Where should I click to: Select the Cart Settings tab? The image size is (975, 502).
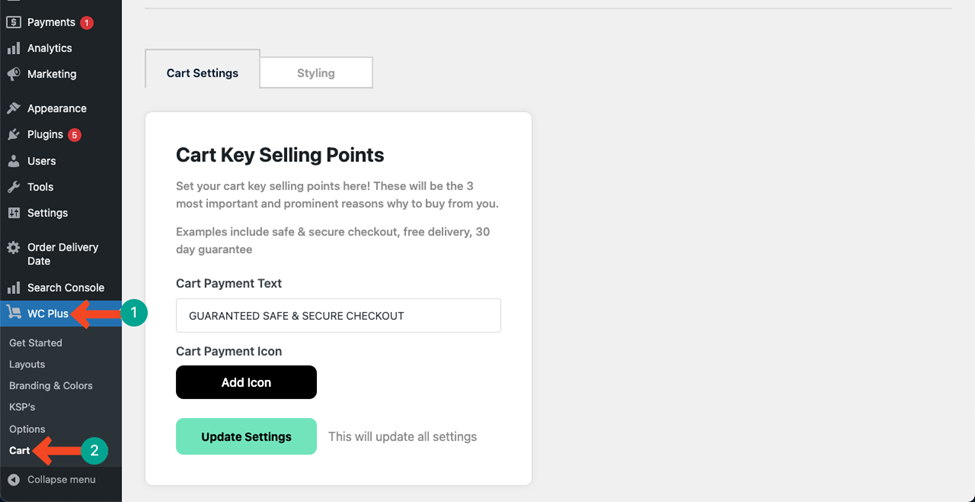click(x=202, y=73)
